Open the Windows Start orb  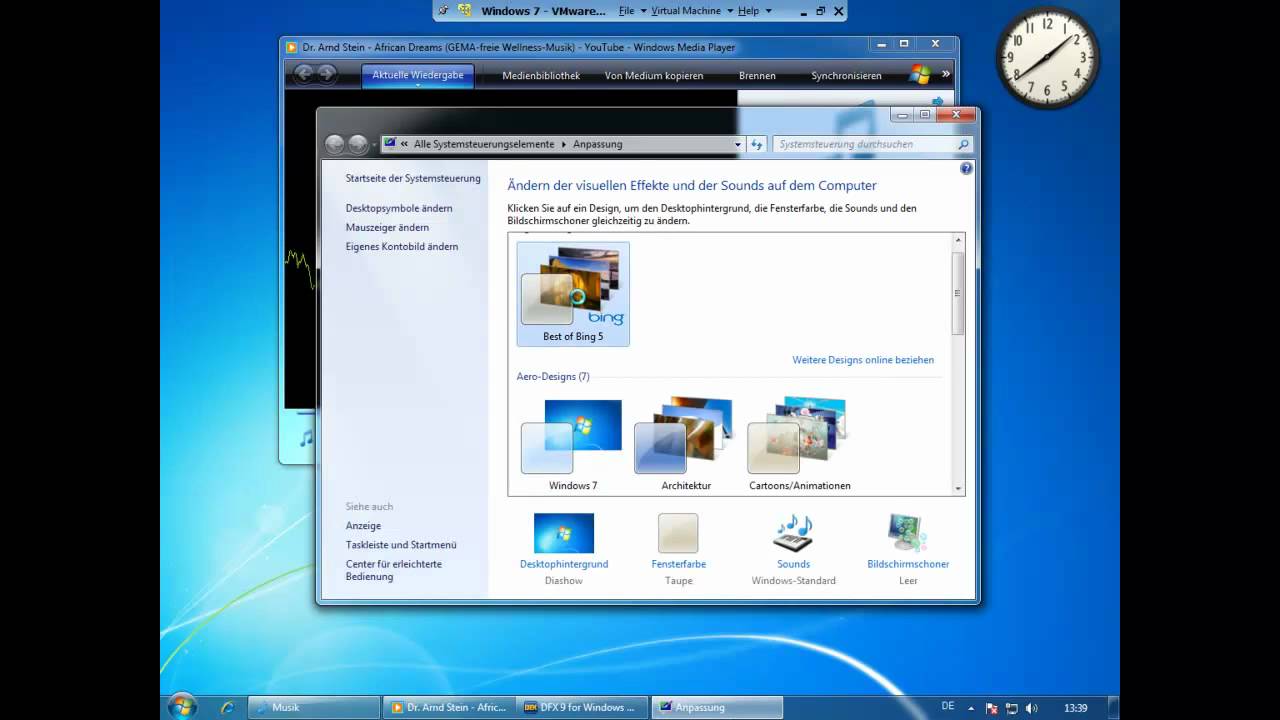pyautogui.click(x=182, y=707)
